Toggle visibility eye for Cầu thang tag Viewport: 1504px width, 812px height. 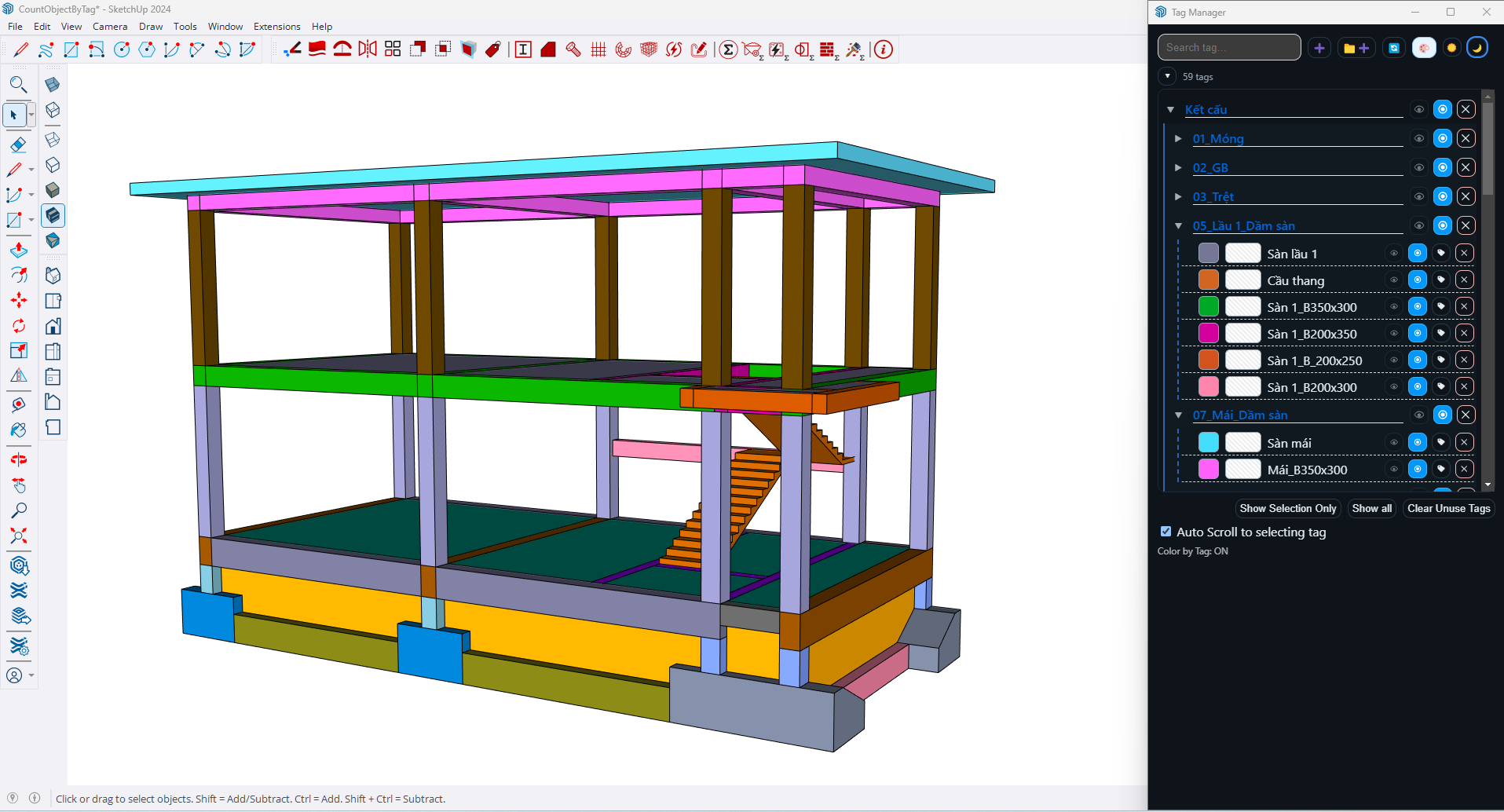pos(1394,280)
